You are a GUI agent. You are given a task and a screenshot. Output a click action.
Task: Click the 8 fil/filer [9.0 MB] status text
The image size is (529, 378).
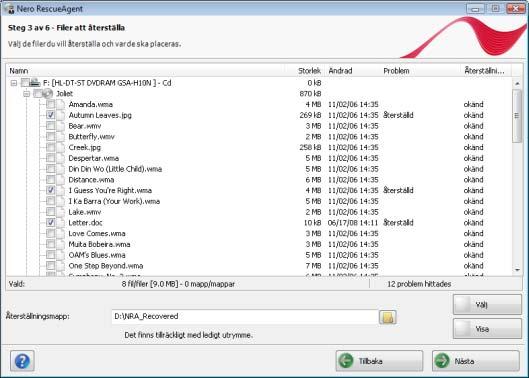point(178,284)
